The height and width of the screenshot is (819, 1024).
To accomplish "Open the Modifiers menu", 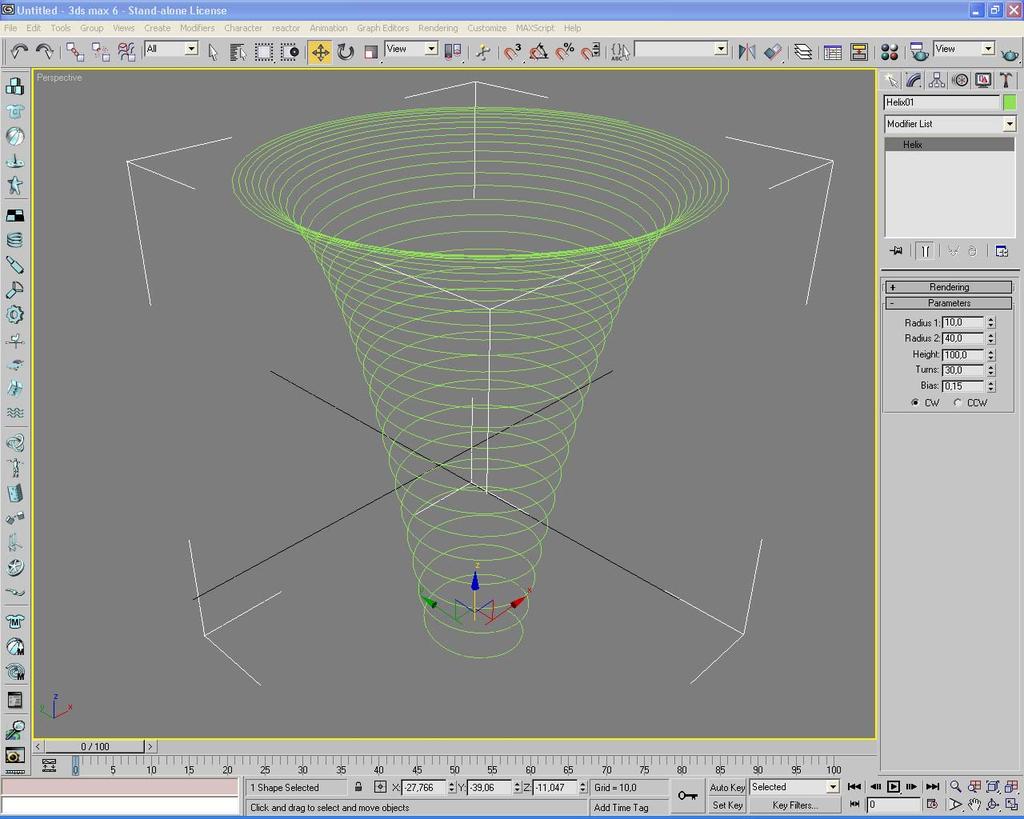I will 197,28.
